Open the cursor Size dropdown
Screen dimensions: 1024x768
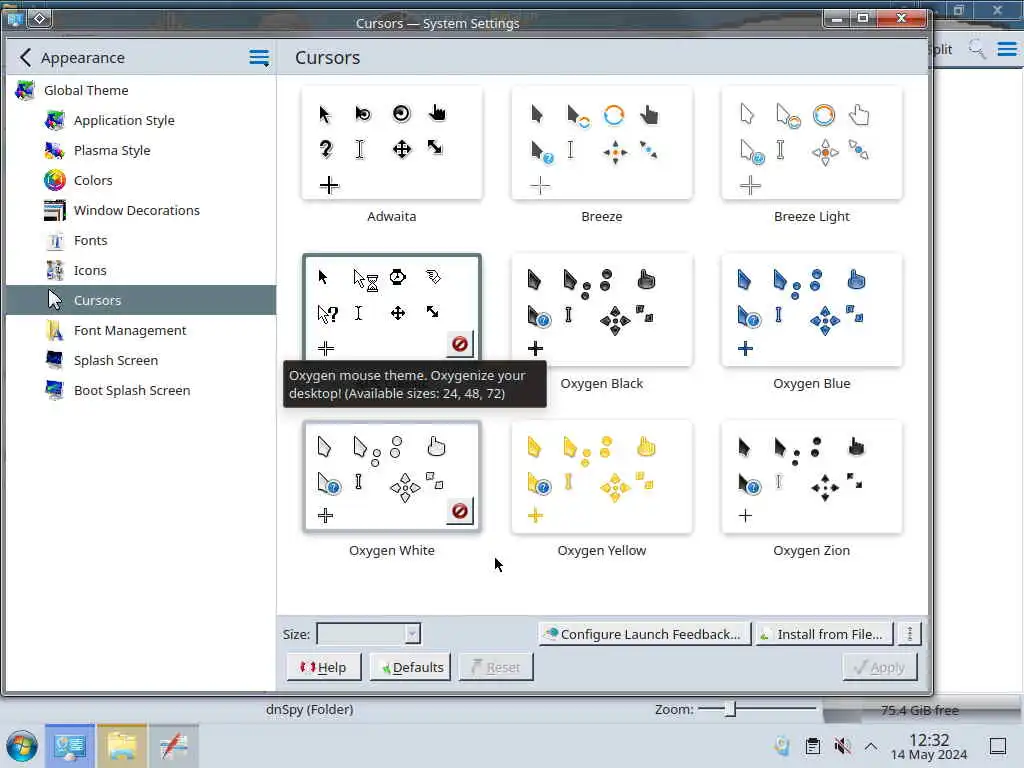point(368,633)
